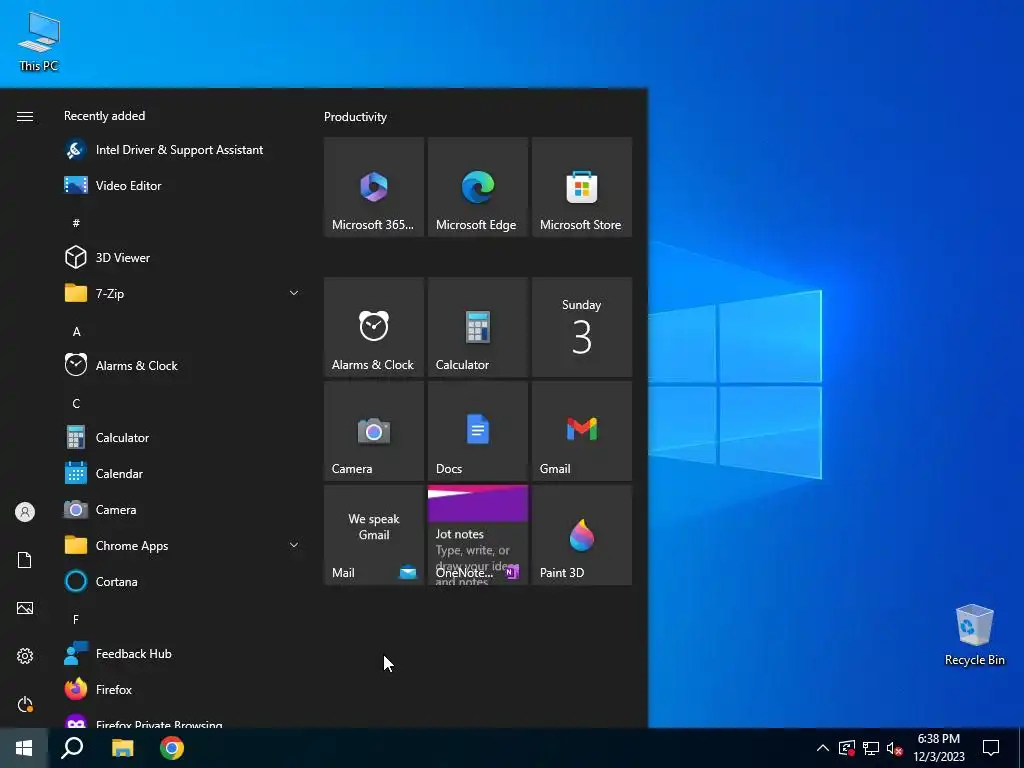Click the 'F' letter index header
This screenshot has width=1024, height=768.
(x=76, y=619)
